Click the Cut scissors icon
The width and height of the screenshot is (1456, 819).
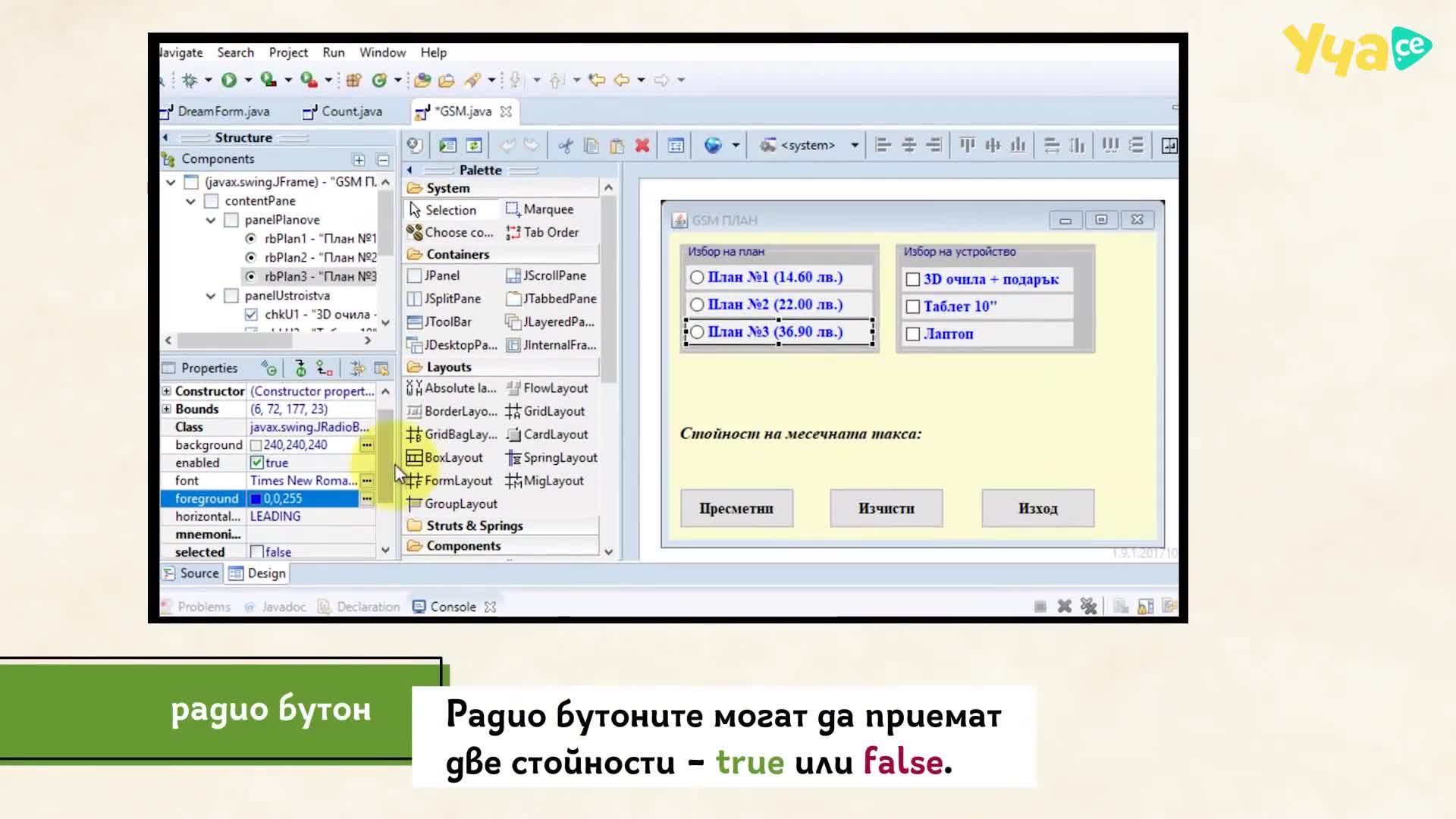click(566, 145)
